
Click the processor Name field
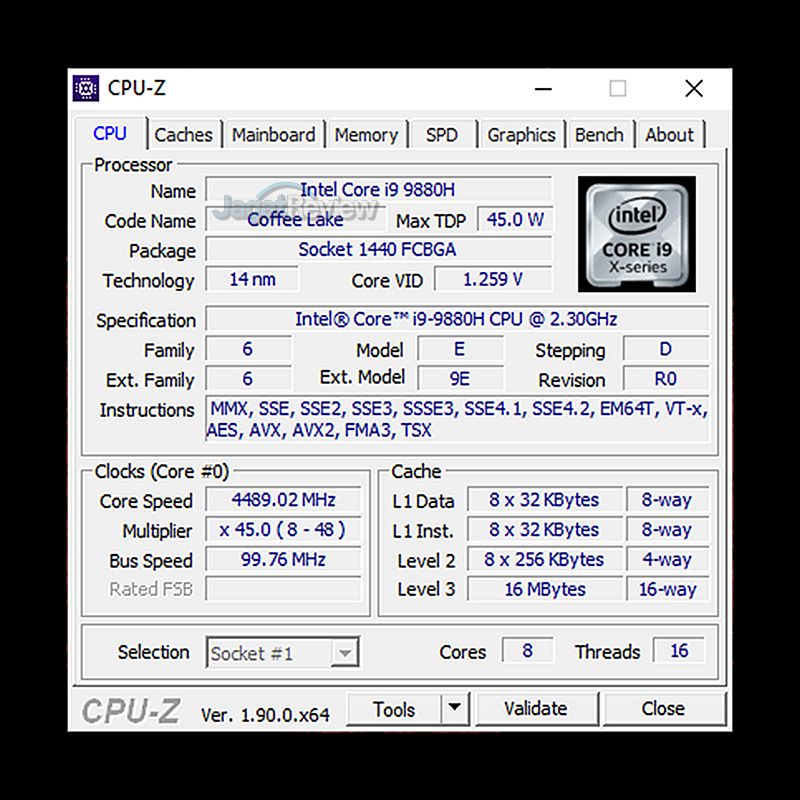click(378, 190)
